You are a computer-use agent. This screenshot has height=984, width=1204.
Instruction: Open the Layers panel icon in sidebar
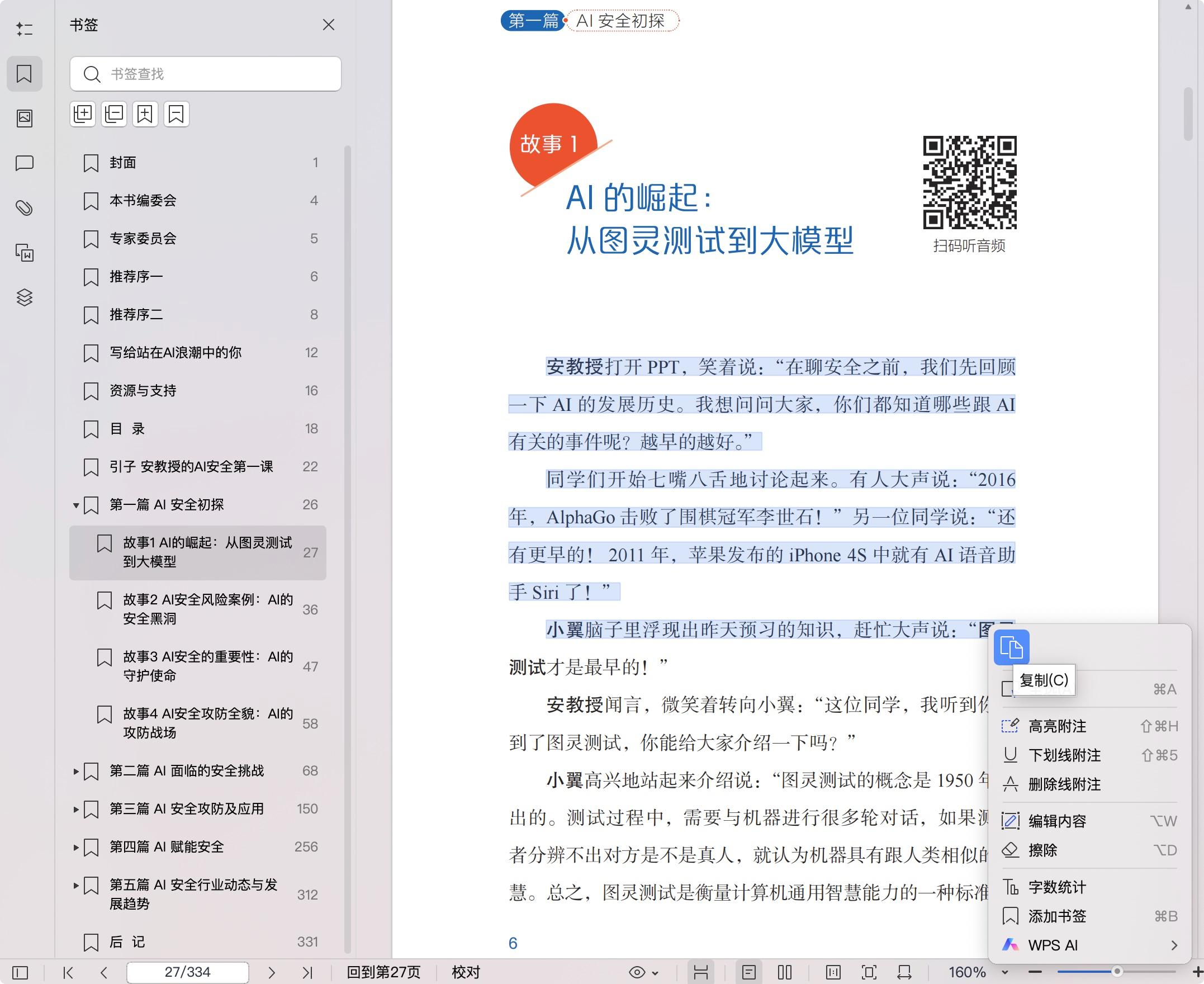click(x=25, y=297)
